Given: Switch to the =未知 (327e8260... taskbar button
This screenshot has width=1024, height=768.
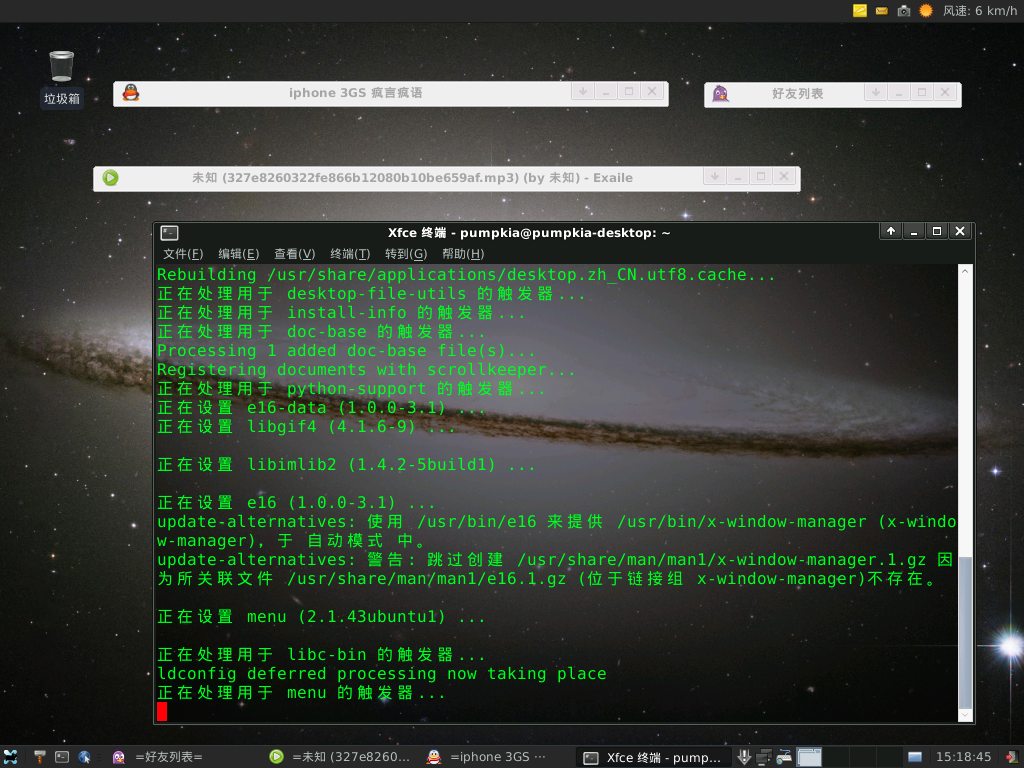Looking at the screenshot, I should point(341,757).
